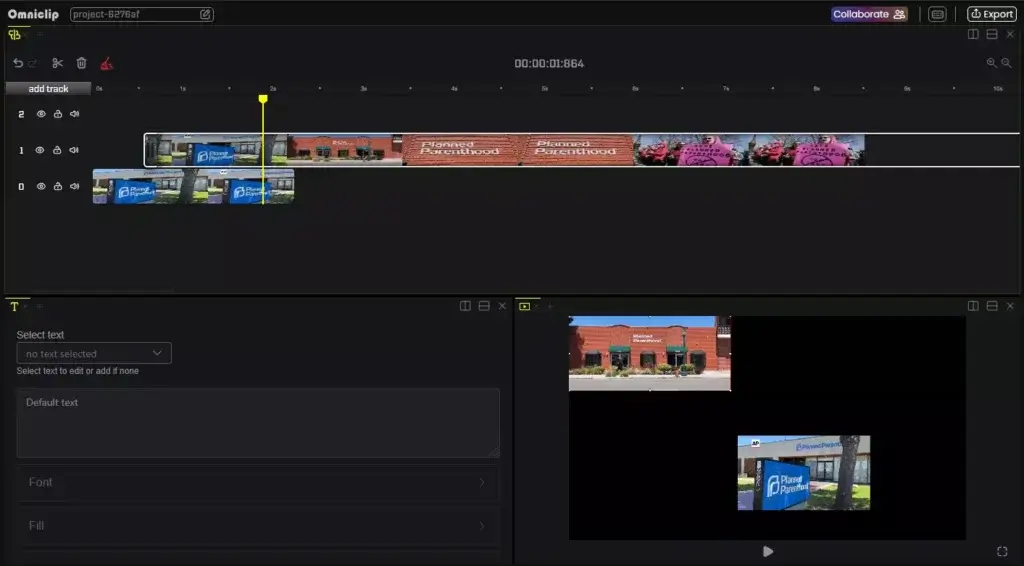1024x566 pixels.
Task: Add a tab next to the timeline tab
Action: point(39,34)
